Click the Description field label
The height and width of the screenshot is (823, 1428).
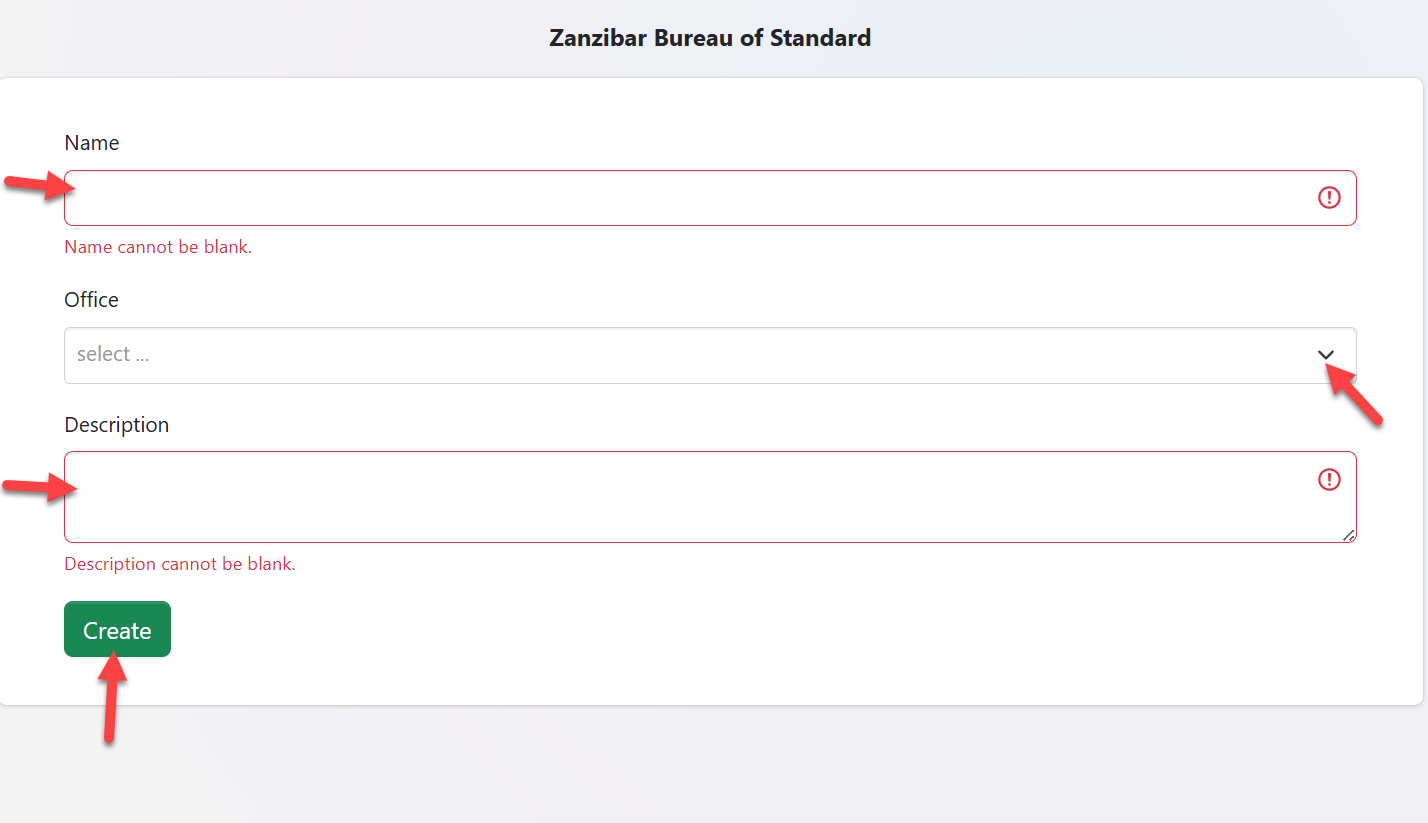[x=117, y=425]
